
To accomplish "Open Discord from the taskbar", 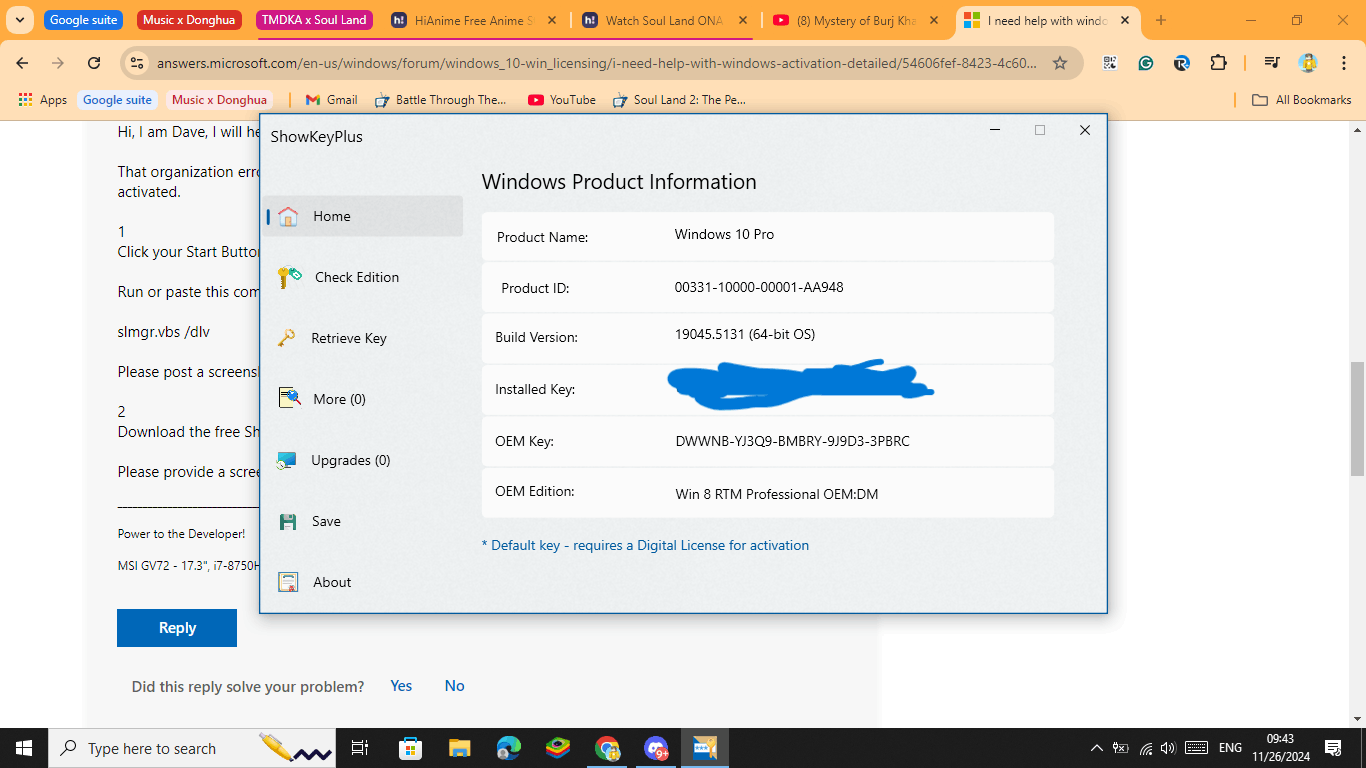I will (656, 748).
